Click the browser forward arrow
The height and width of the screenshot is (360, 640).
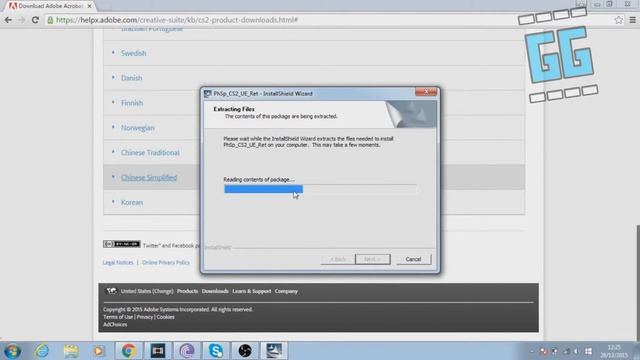tap(22, 20)
